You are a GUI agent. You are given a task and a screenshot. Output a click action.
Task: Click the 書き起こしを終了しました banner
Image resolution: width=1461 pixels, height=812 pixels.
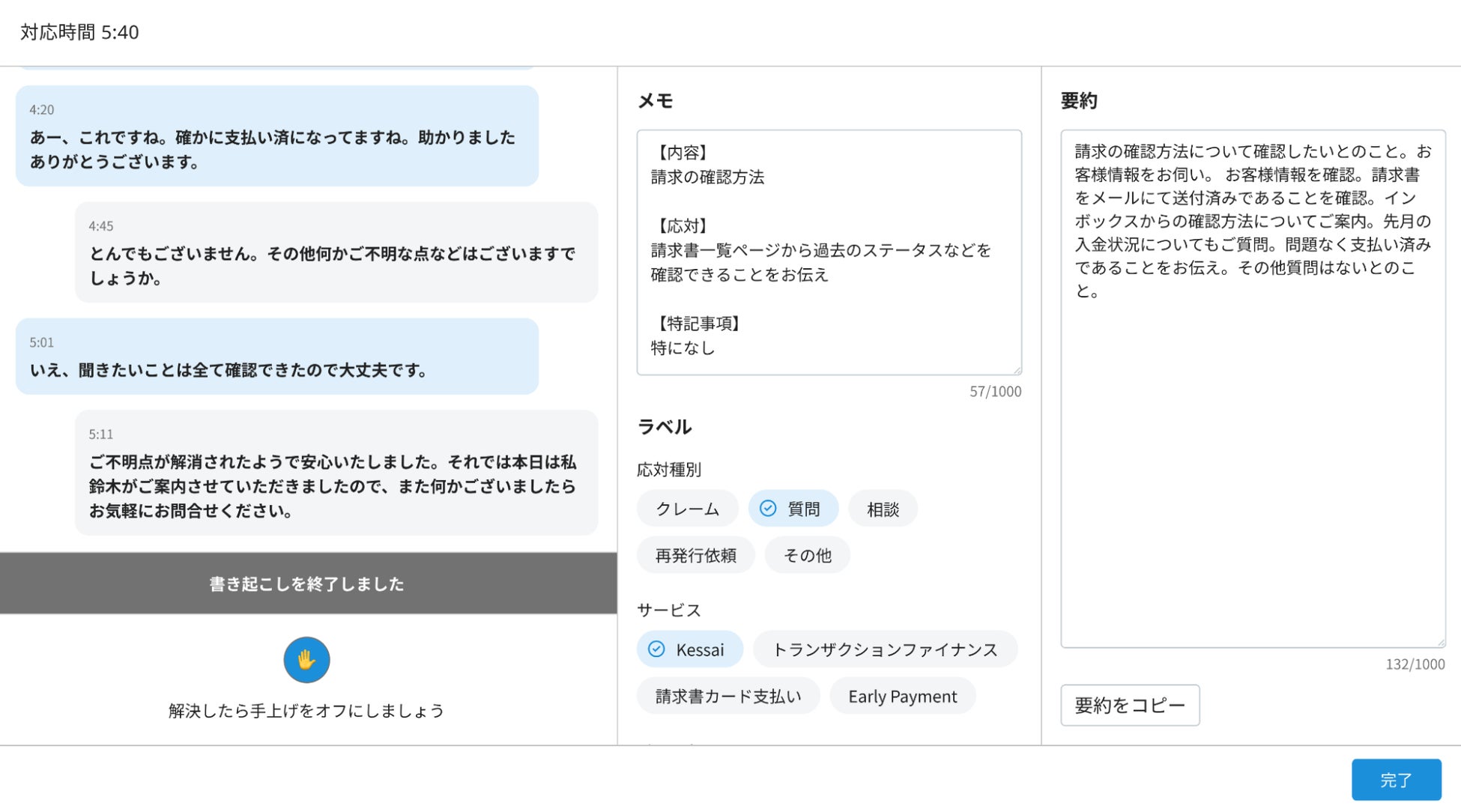(x=308, y=584)
